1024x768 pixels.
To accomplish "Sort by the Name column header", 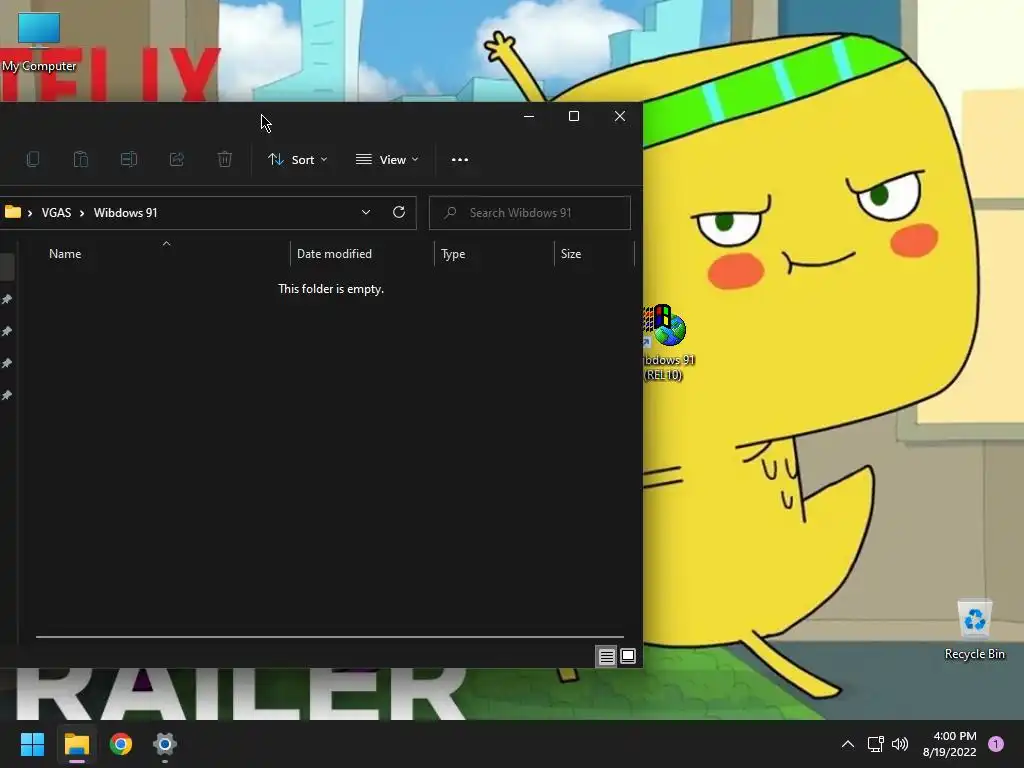I will click(x=65, y=254).
